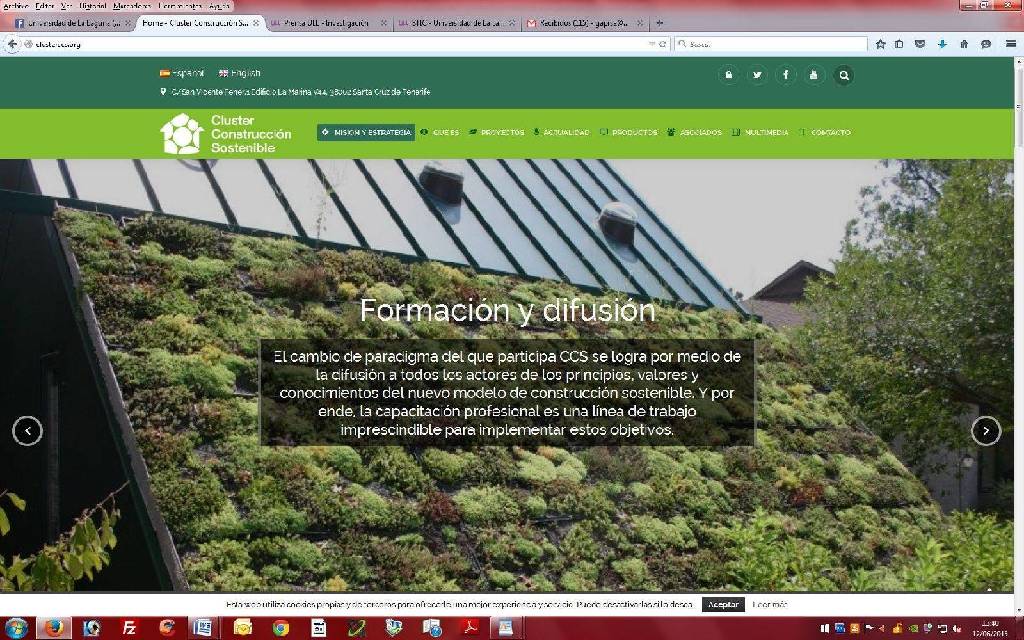Viewport: 1024px width, 640px height.
Task: Click the browser home icon
Action: (x=964, y=44)
